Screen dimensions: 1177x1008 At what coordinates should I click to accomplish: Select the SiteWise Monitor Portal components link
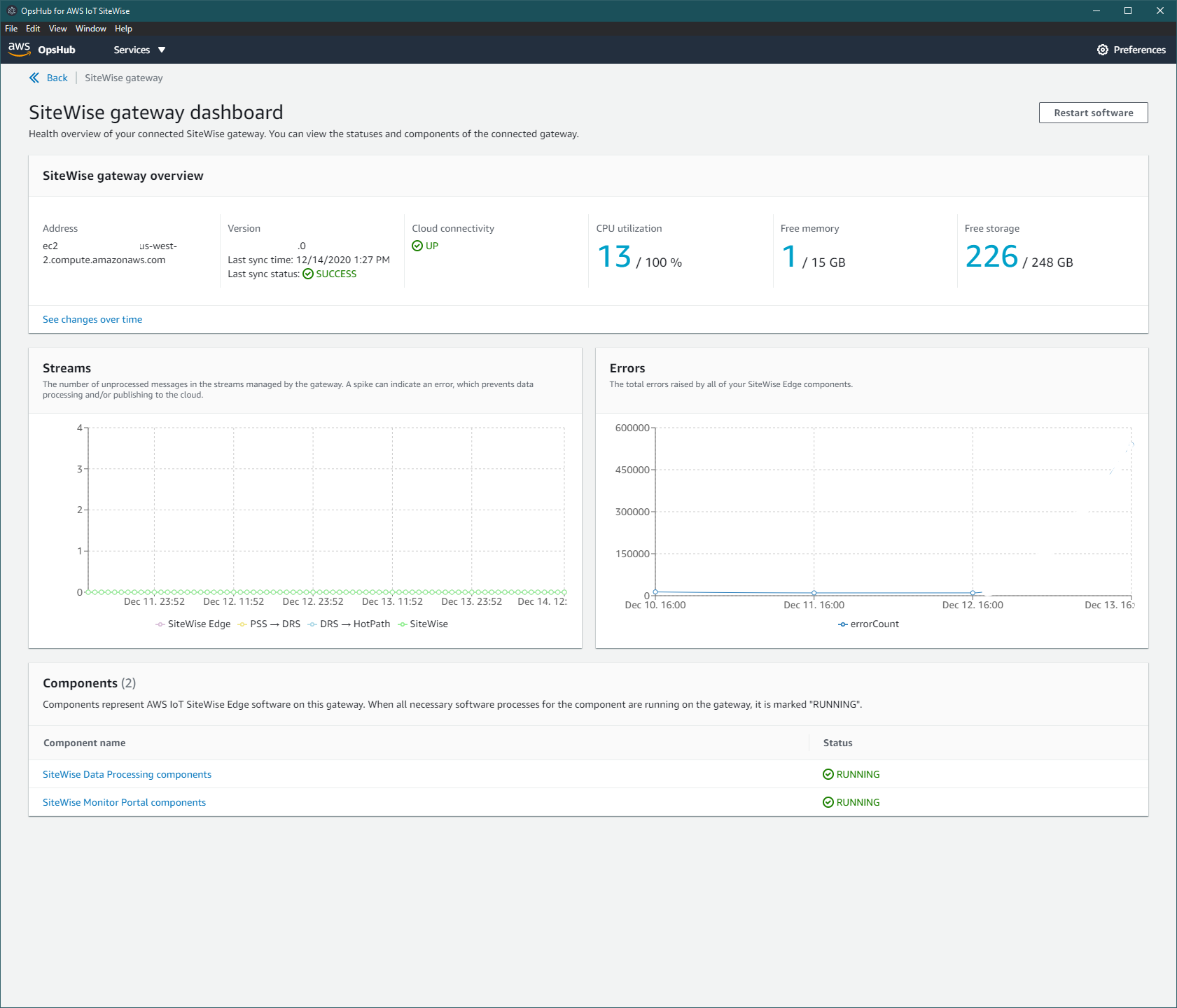pyautogui.click(x=124, y=802)
